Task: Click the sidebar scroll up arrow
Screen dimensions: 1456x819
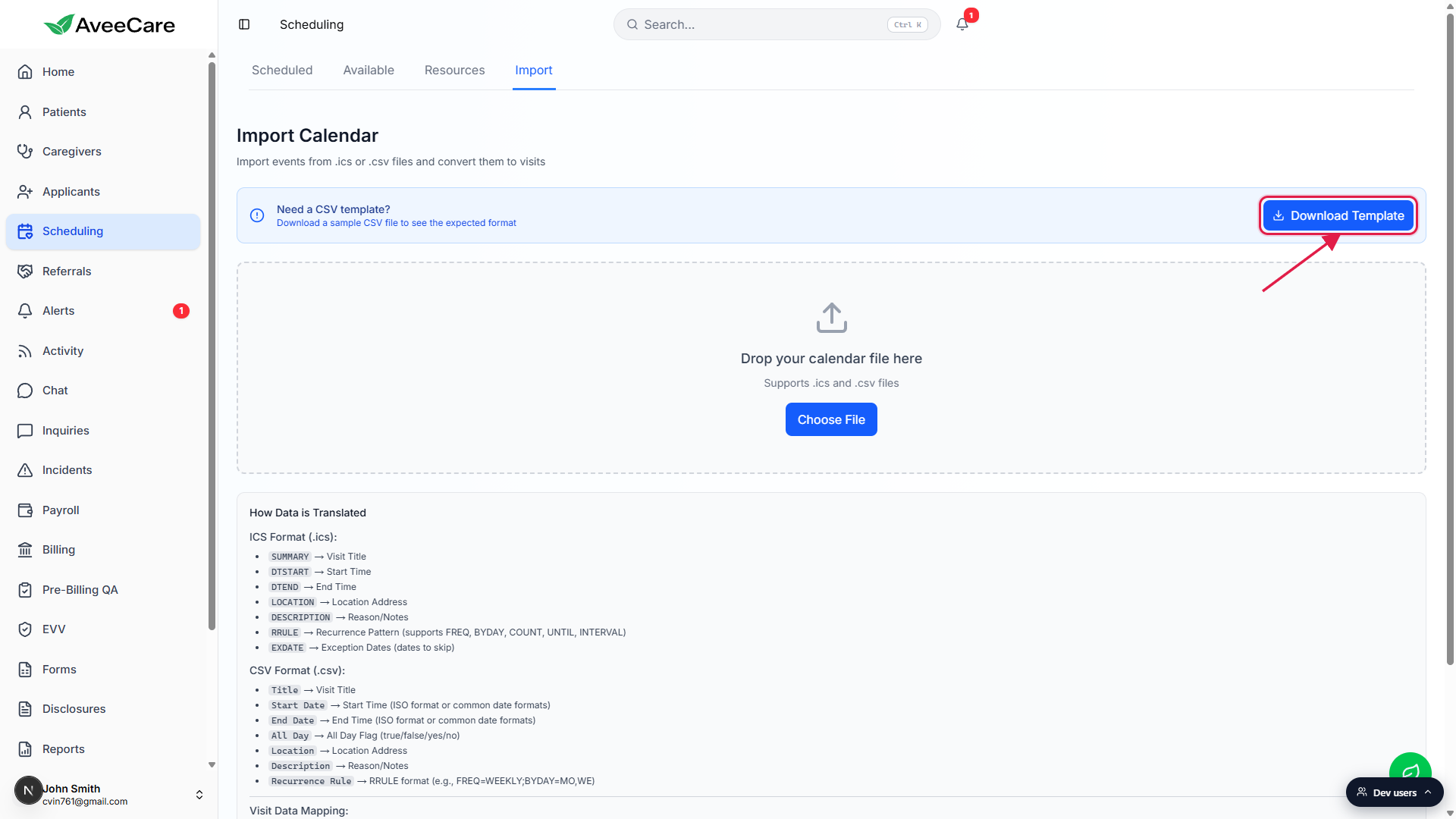Action: (x=212, y=55)
